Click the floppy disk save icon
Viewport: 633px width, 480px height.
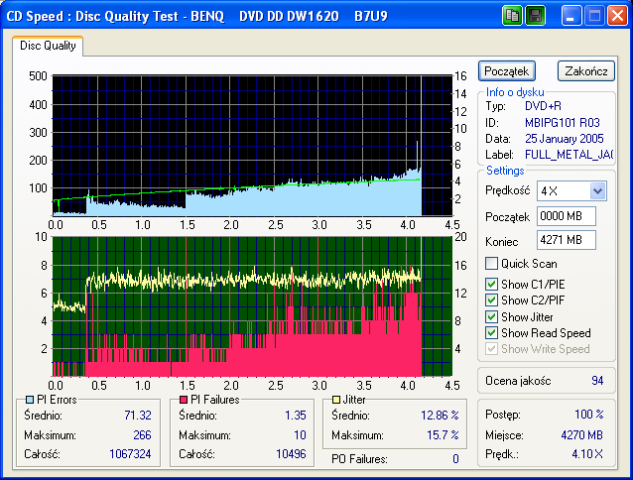pyautogui.click(x=535, y=16)
